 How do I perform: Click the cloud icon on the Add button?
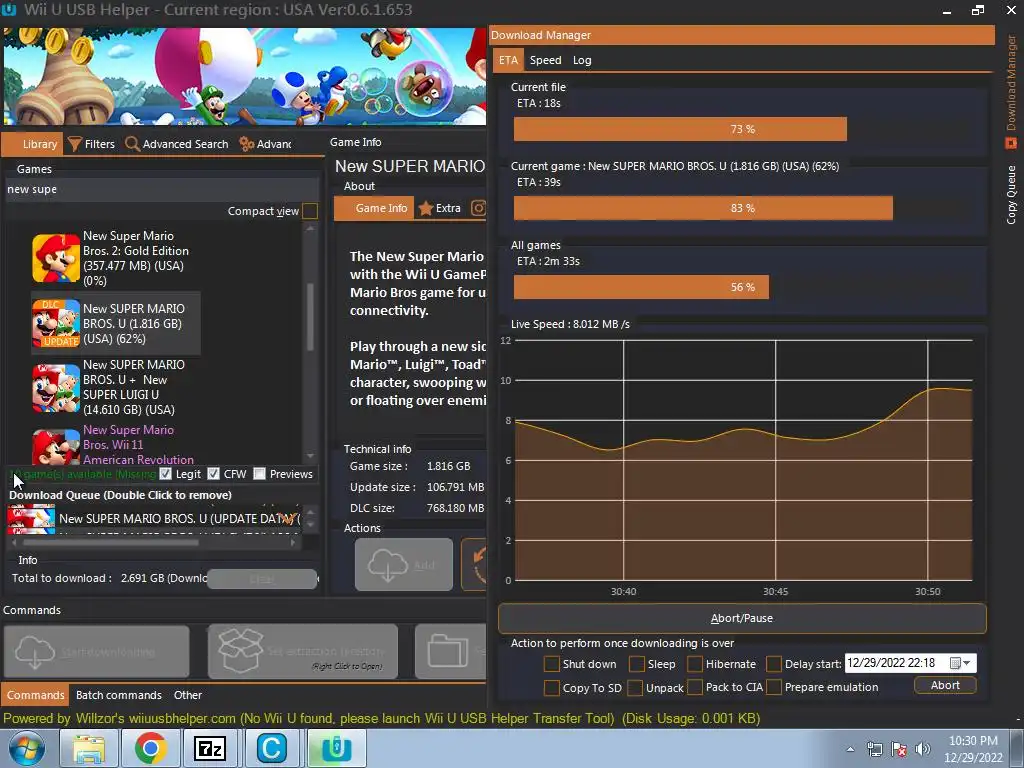tap(388, 564)
